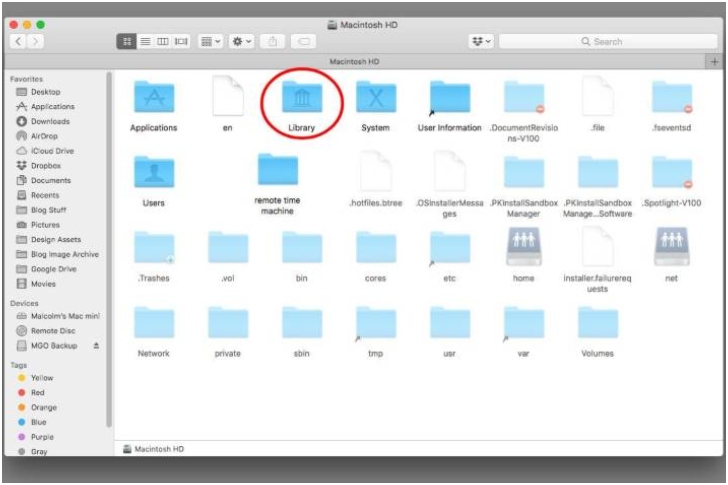This screenshot has height=485, width=728.
Task: Select the .hotfiles.btree file
Action: 376,171
